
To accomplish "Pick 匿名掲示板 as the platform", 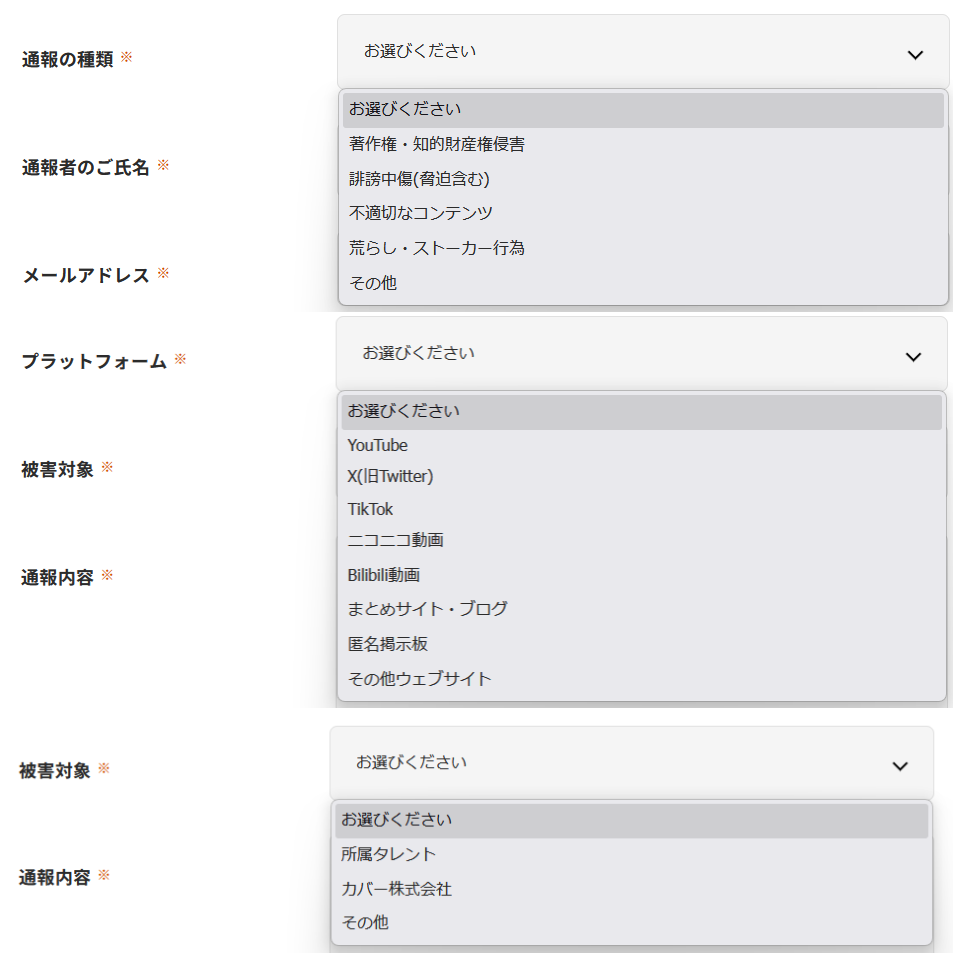I will (x=388, y=644).
